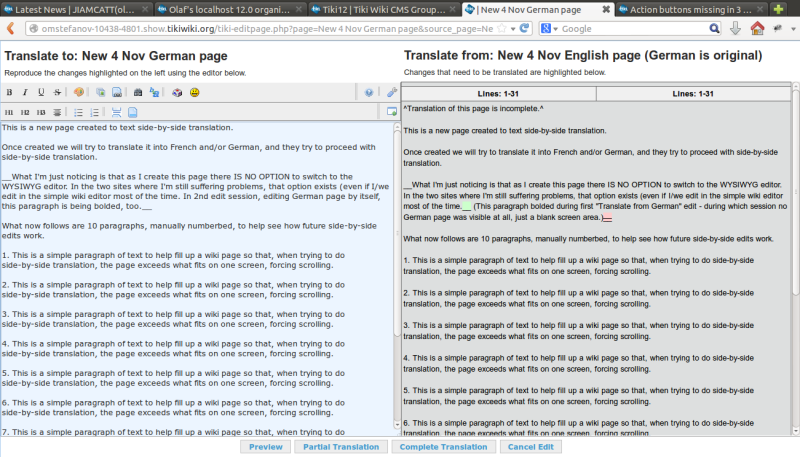Click the insert picture icon
The image size is (800, 457).
(101, 92)
